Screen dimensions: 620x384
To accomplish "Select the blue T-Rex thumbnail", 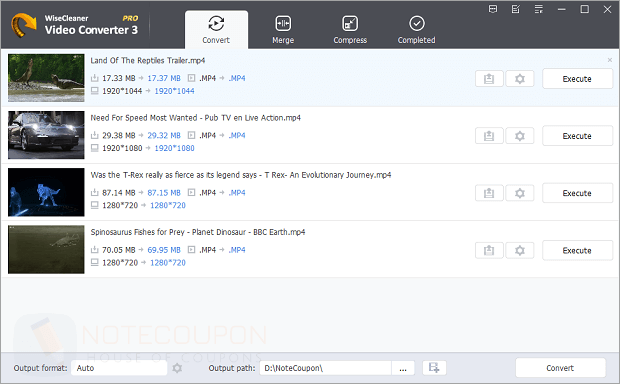I will [x=46, y=192].
